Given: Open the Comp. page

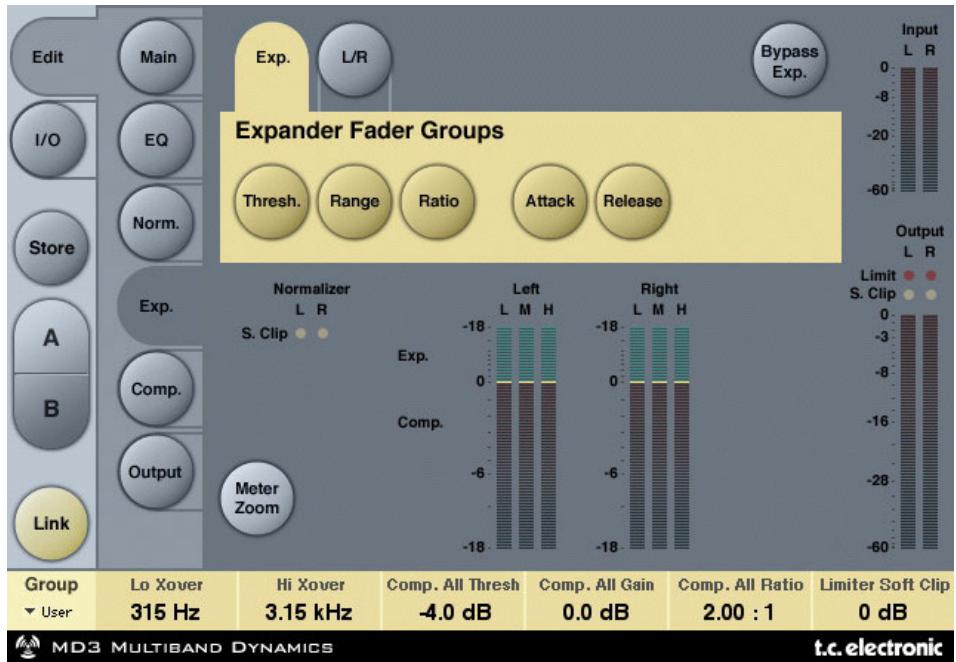Looking at the screenshot, I should [156, 389].
